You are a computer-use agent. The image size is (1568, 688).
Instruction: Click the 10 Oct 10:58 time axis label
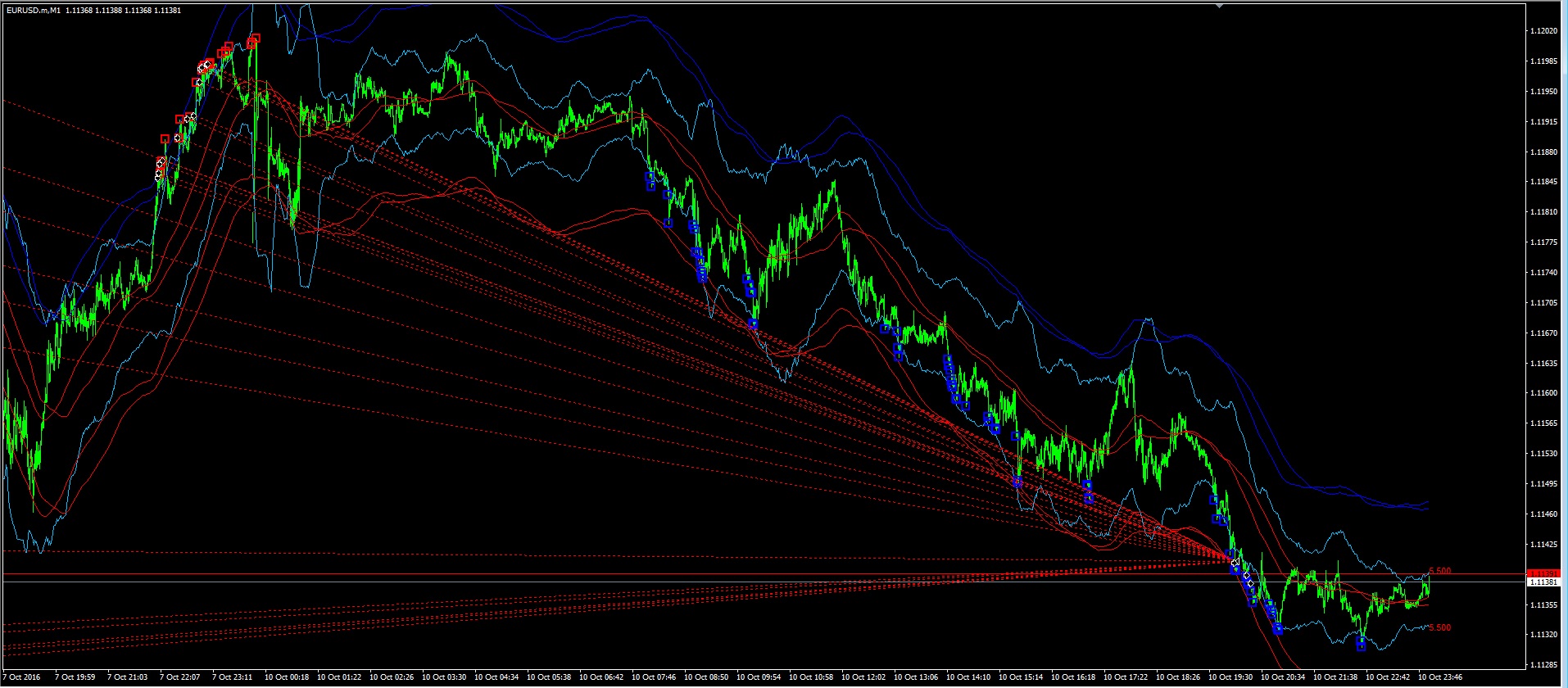point(811,677)
